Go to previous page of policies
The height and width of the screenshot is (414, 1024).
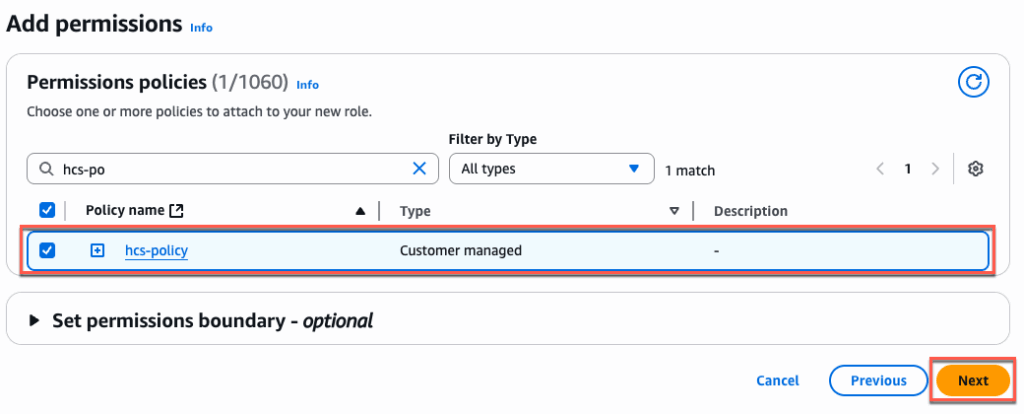tap(880, 169)
